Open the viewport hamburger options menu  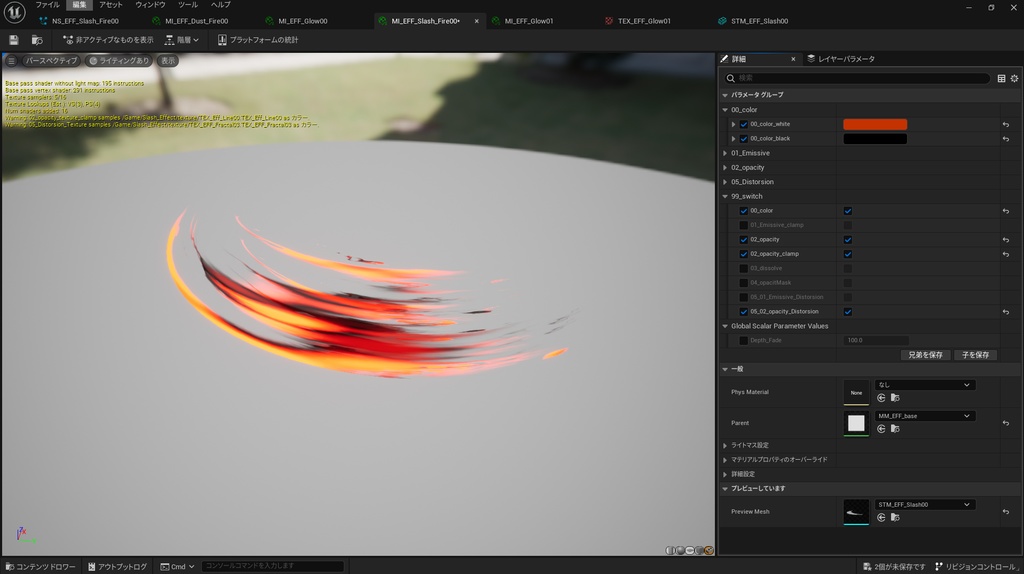point(11,61)
